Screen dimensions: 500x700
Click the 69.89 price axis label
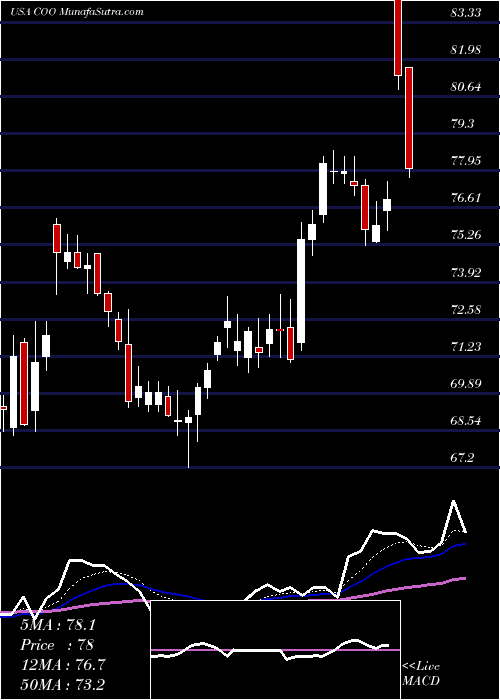[x=466, y=383]
